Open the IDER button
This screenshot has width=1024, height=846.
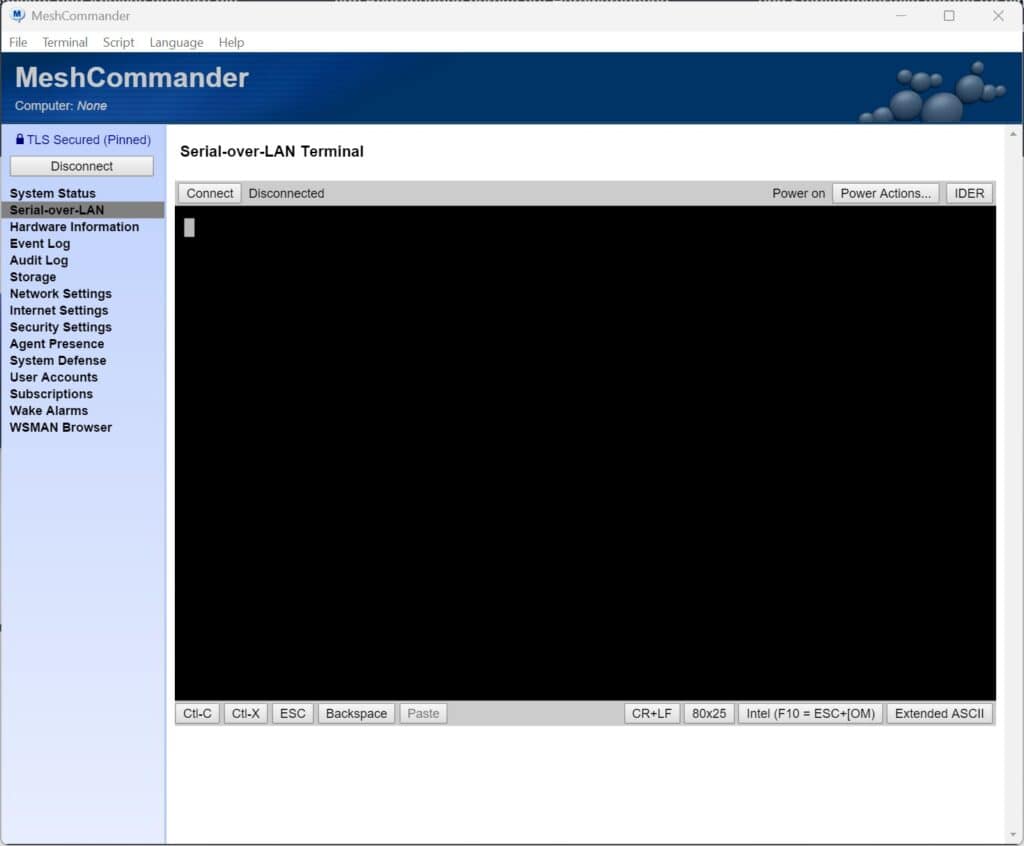pyautogui.click(x=969, y=193)
